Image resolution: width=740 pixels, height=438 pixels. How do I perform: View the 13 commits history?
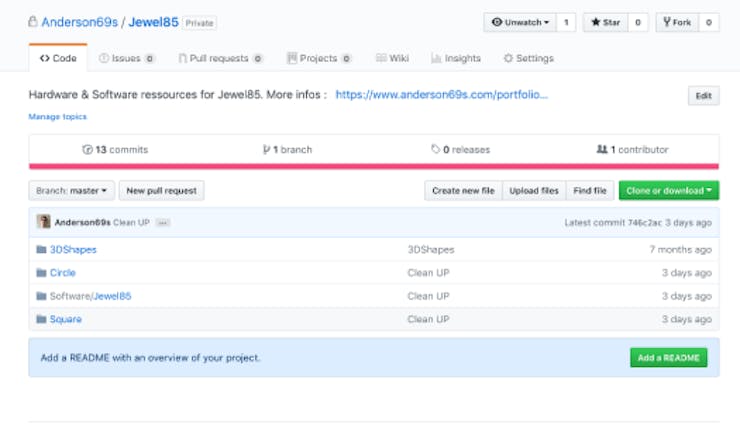pyautogui.click(x=115, y=150)
